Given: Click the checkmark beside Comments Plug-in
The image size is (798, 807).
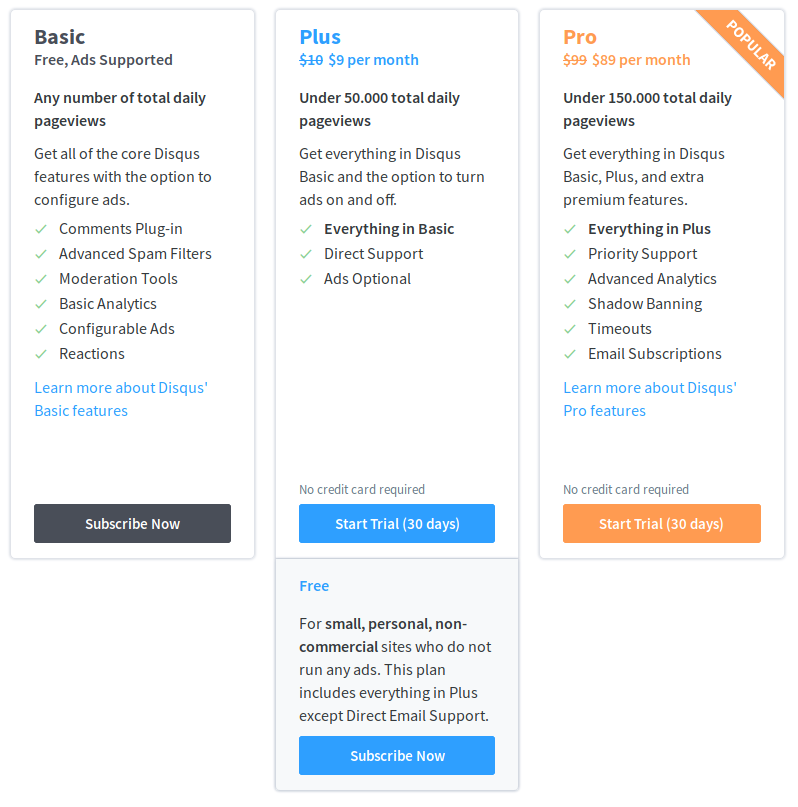Looking at the screenshot, I should coord(42,228).
